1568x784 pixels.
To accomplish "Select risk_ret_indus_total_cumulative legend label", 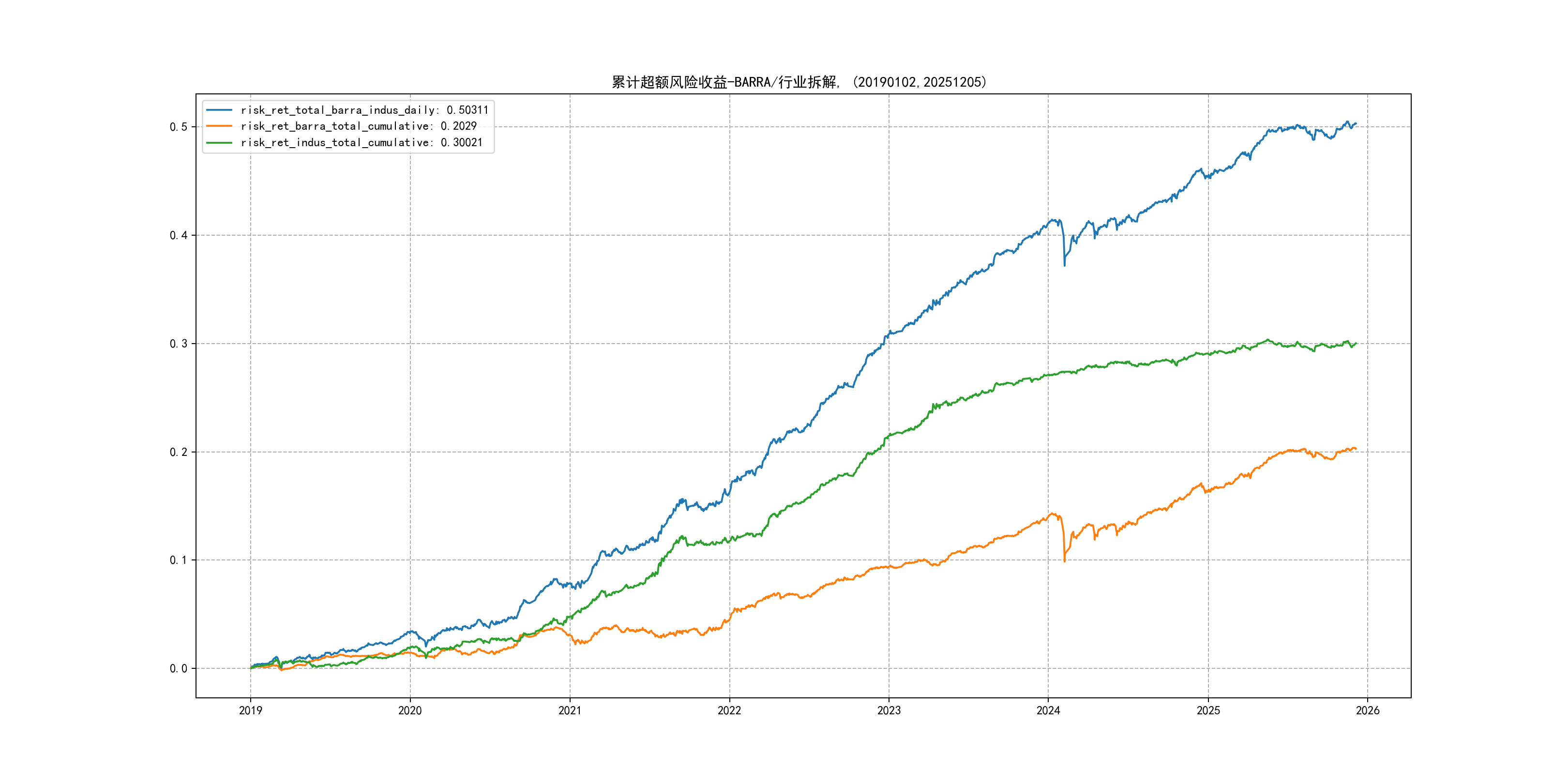I will pyautogui.click(x=362, y=142).
